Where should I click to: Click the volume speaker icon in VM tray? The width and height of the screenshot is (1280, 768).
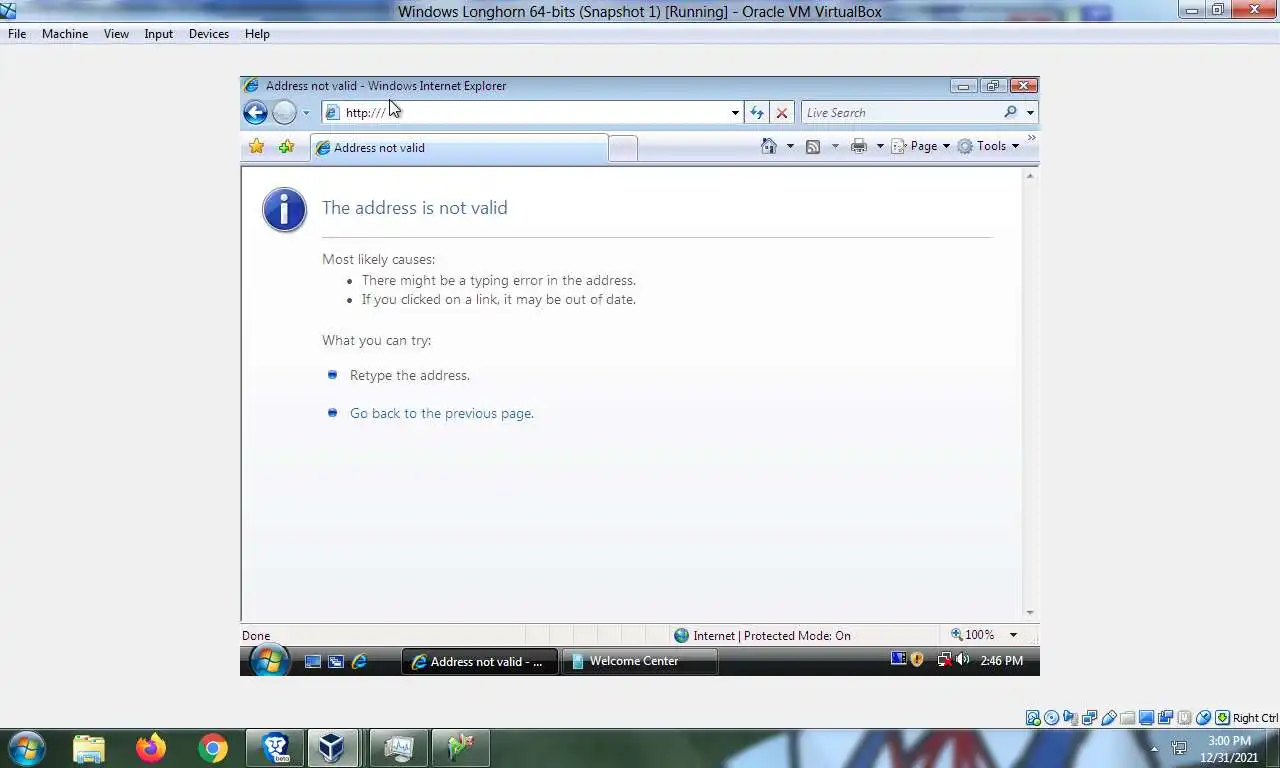962,660
